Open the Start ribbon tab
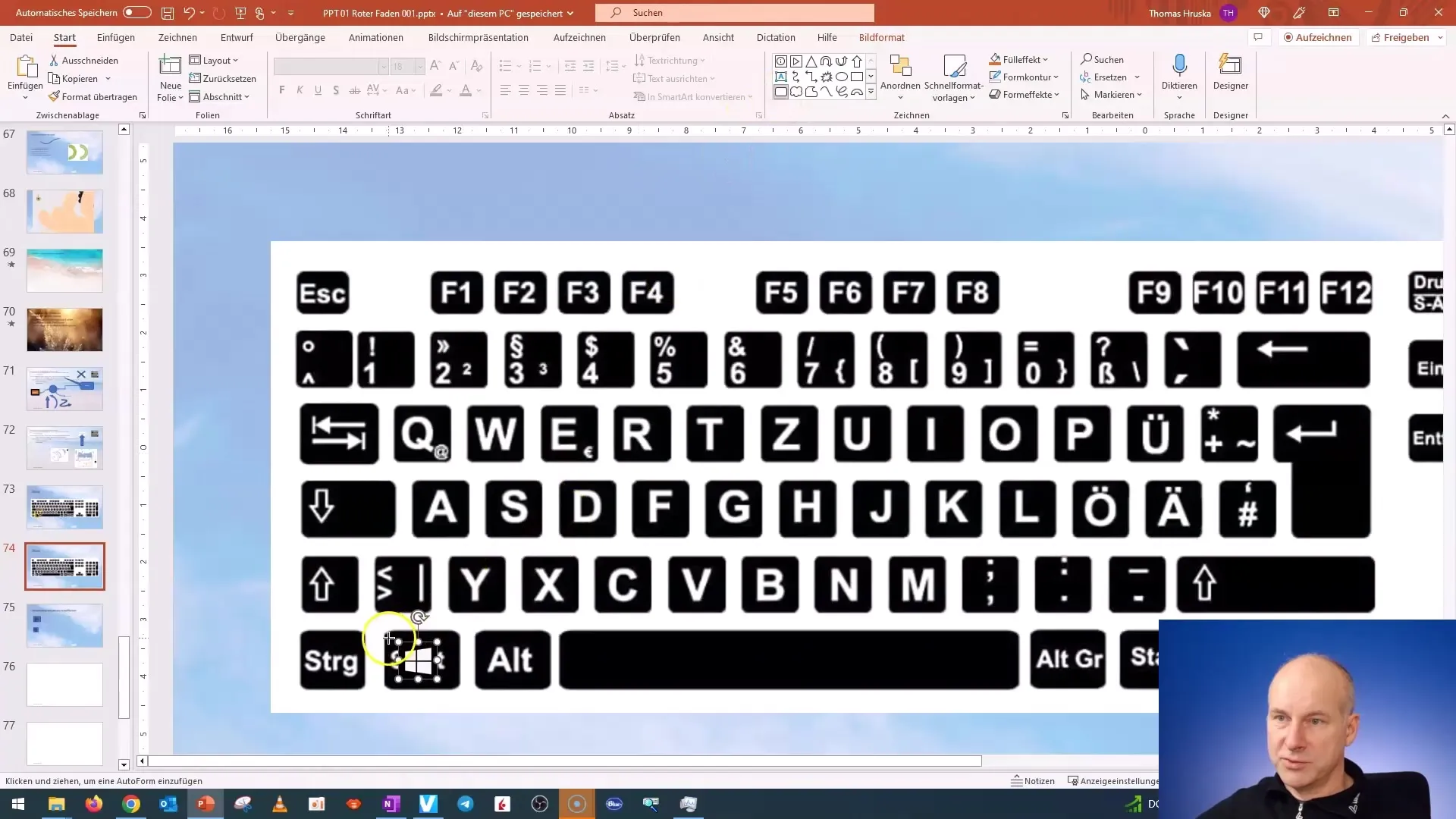Viewport: 1456px width, 819px height. 64,37
